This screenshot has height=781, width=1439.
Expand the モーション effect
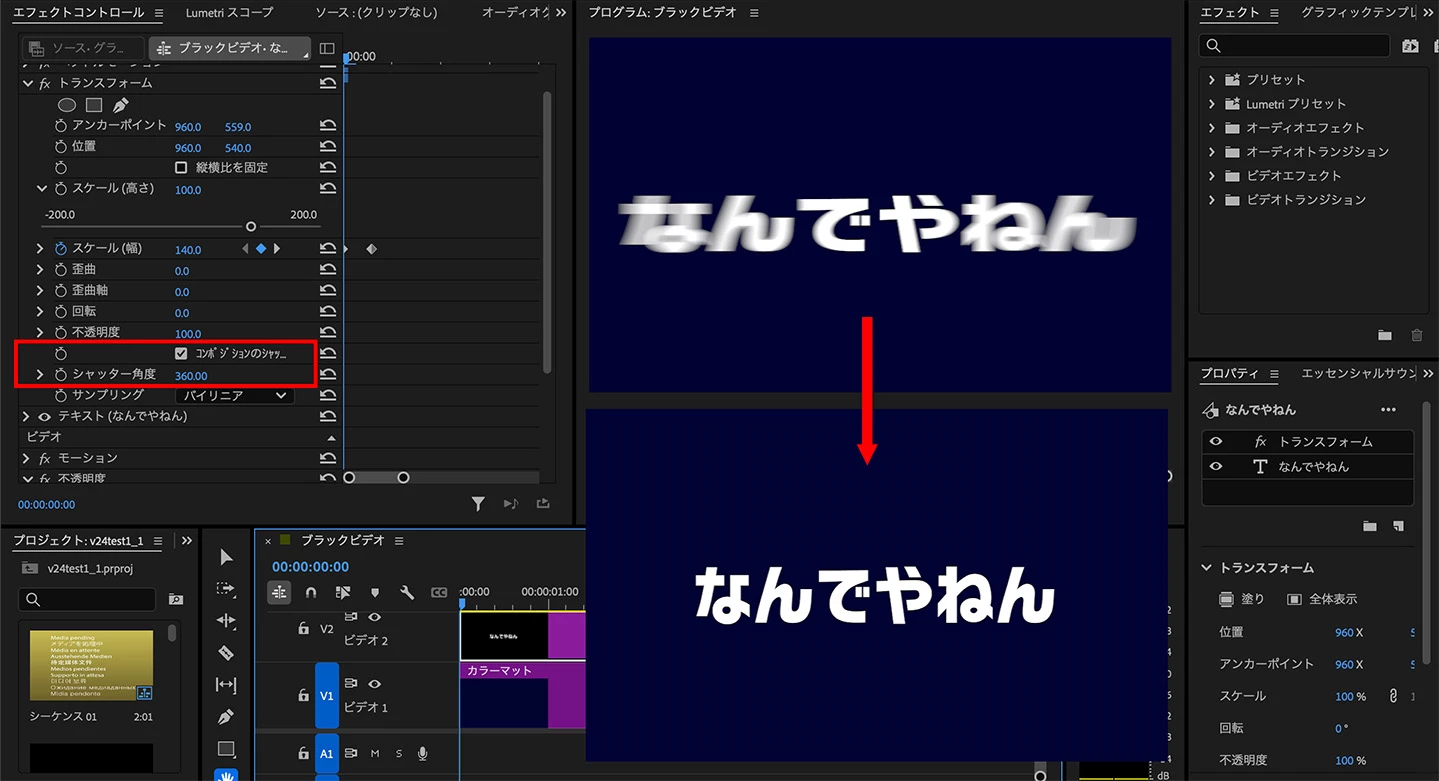point(27,458)
